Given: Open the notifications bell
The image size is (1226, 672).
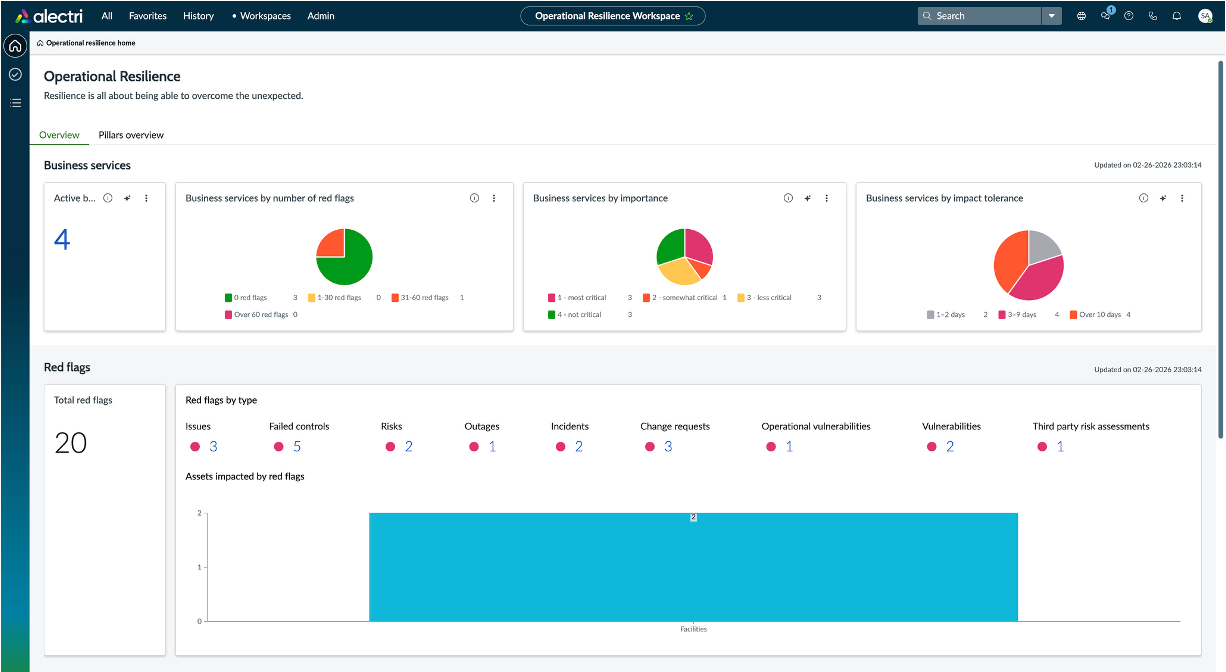Looking at the screenshot, I should (x=1177, y=16).
